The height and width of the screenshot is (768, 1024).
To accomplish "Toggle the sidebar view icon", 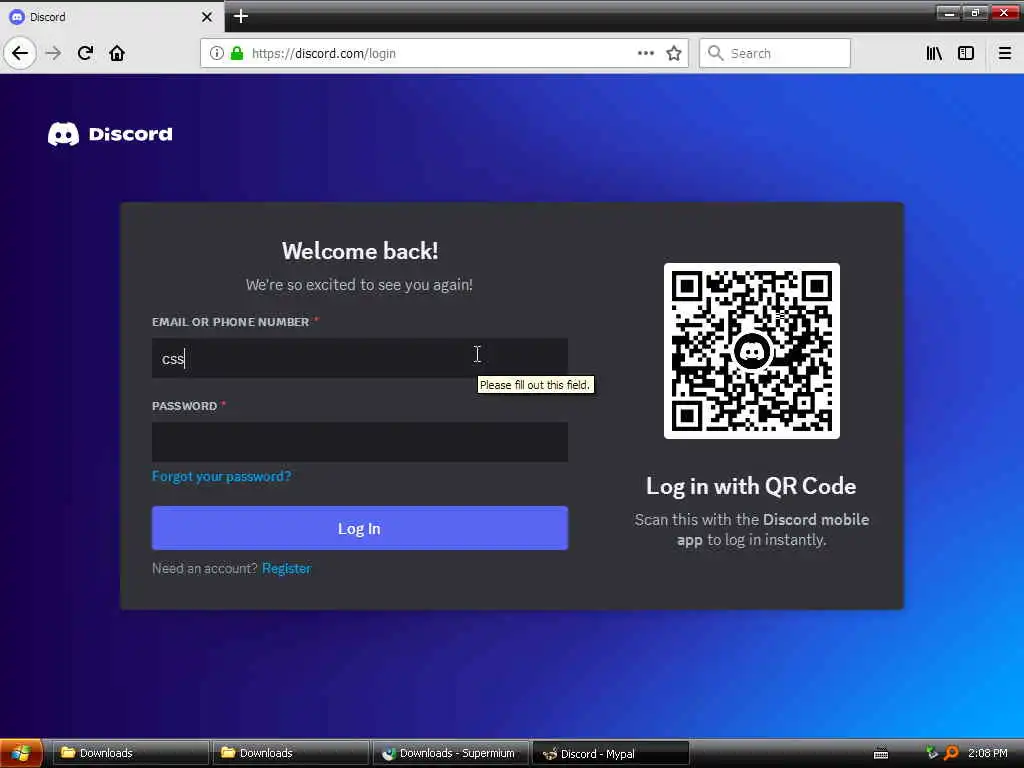I will (x=966, y=53).
